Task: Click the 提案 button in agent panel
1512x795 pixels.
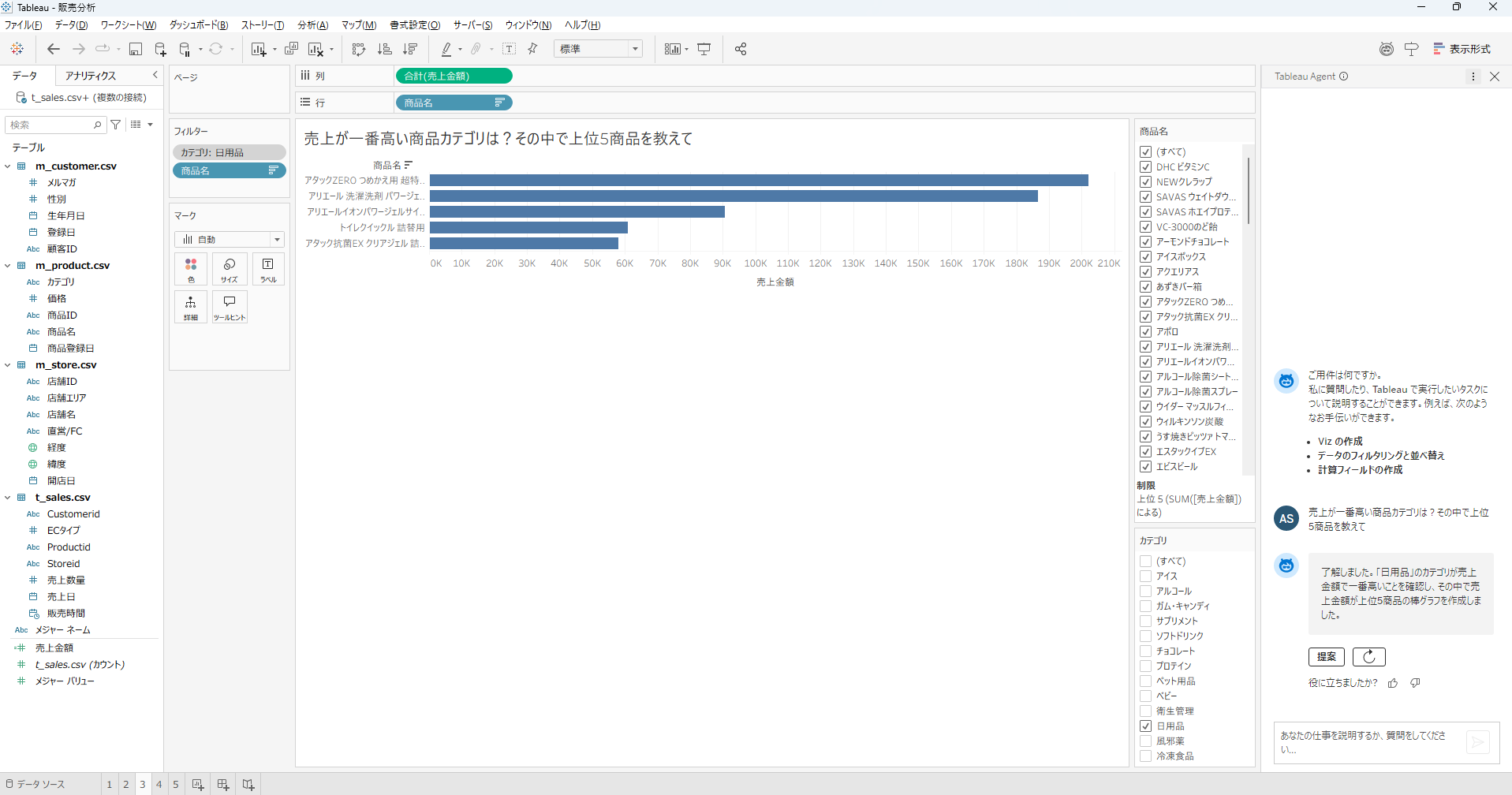Action: [1327, 657]
